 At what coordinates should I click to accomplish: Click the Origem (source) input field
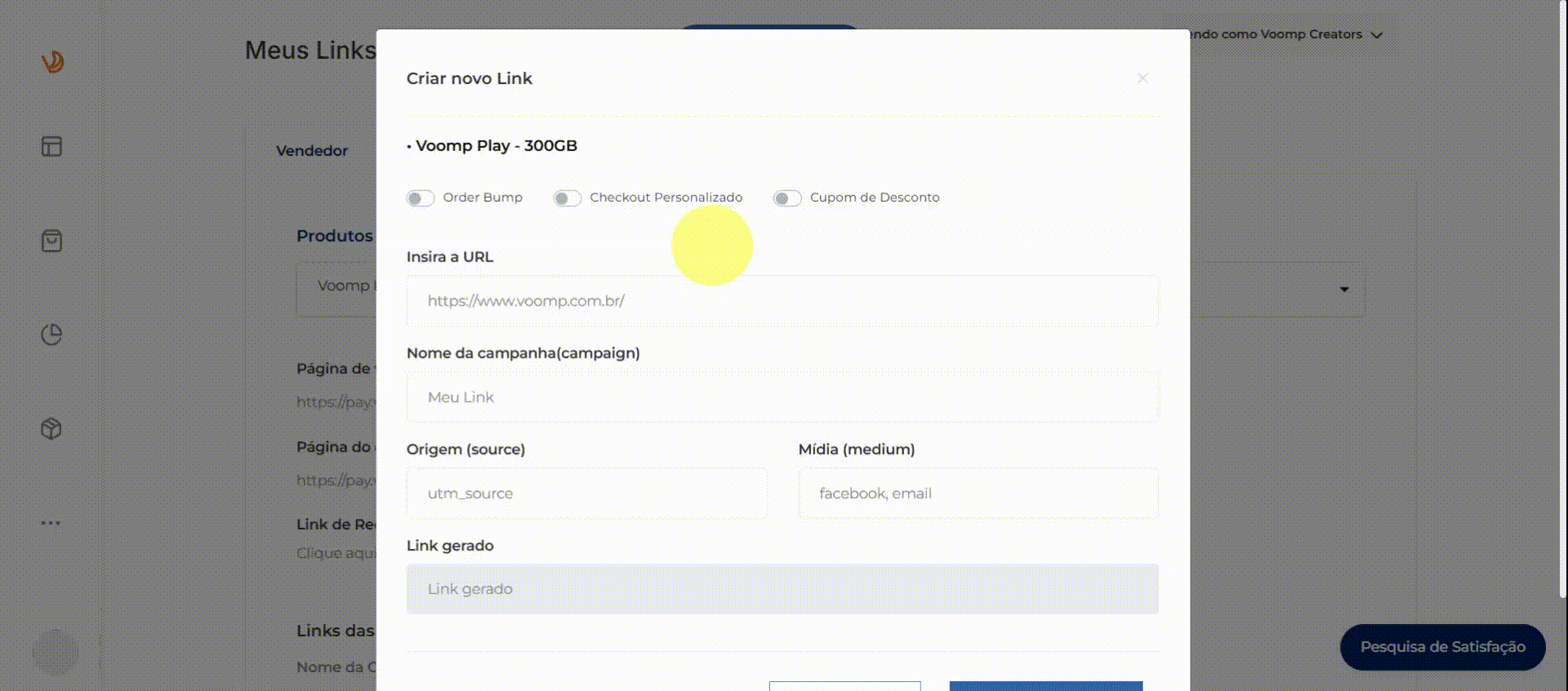[x=587, y=493]
